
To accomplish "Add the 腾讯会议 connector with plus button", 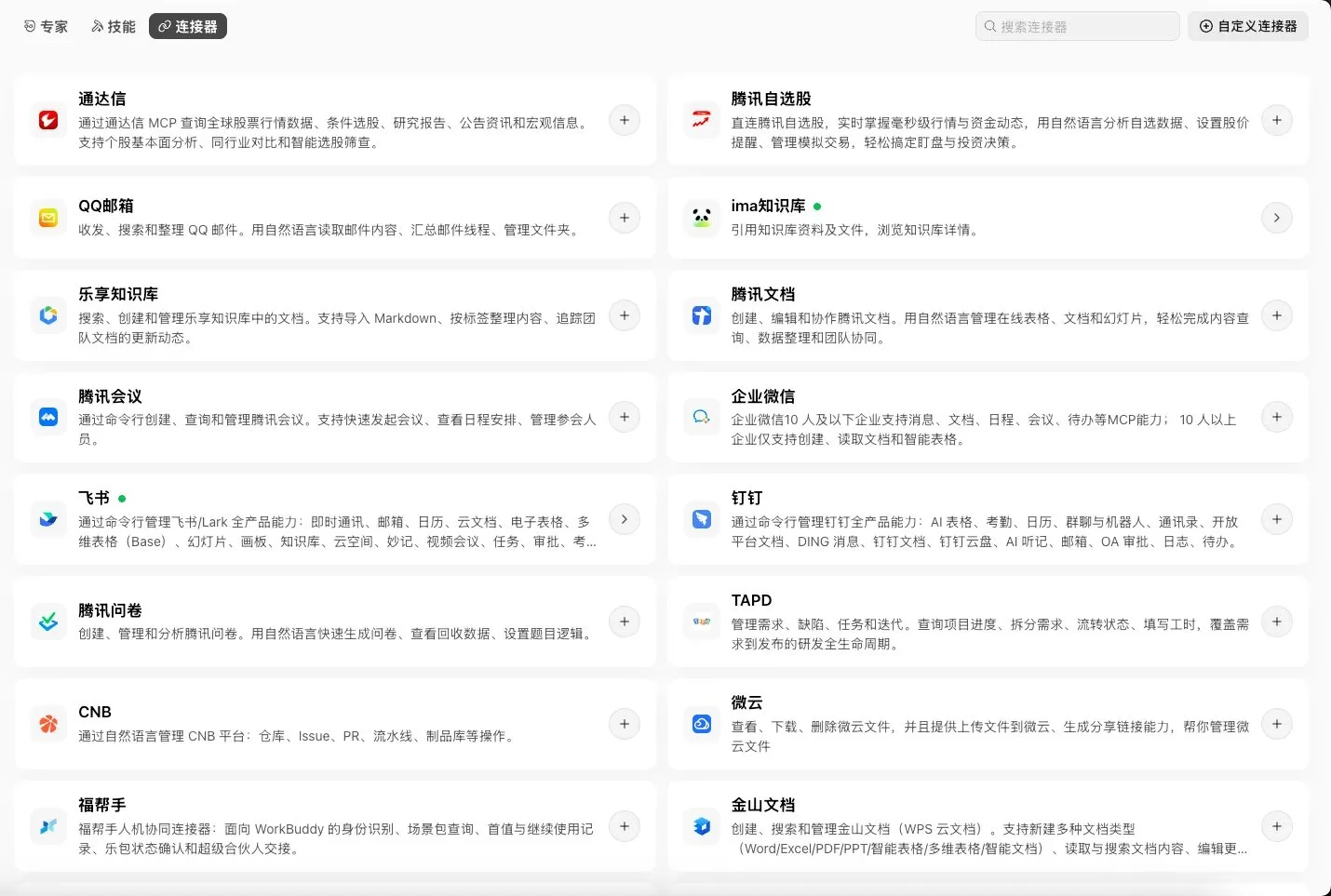I will [x=625, y=417].
